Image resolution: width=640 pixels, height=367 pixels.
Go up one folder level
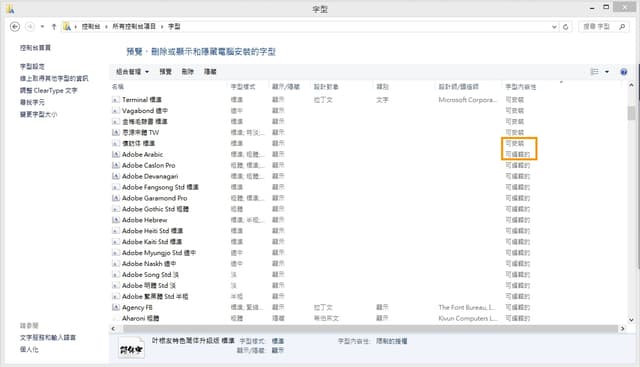[54, 27]
